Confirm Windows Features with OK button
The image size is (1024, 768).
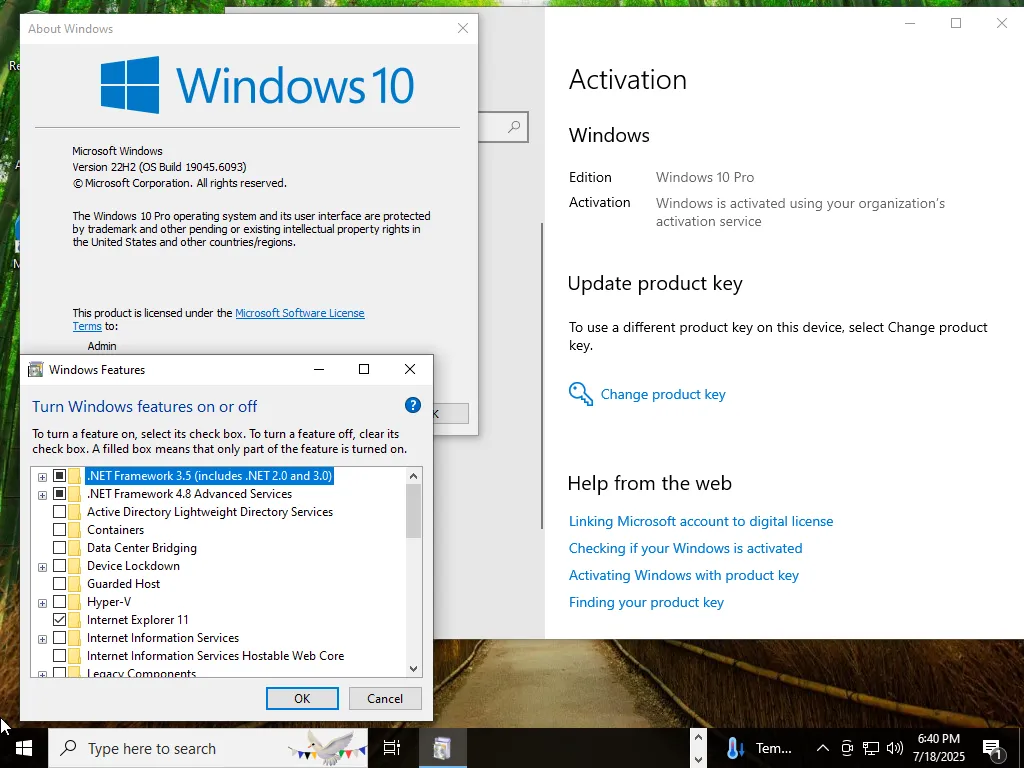coord(302,698)
